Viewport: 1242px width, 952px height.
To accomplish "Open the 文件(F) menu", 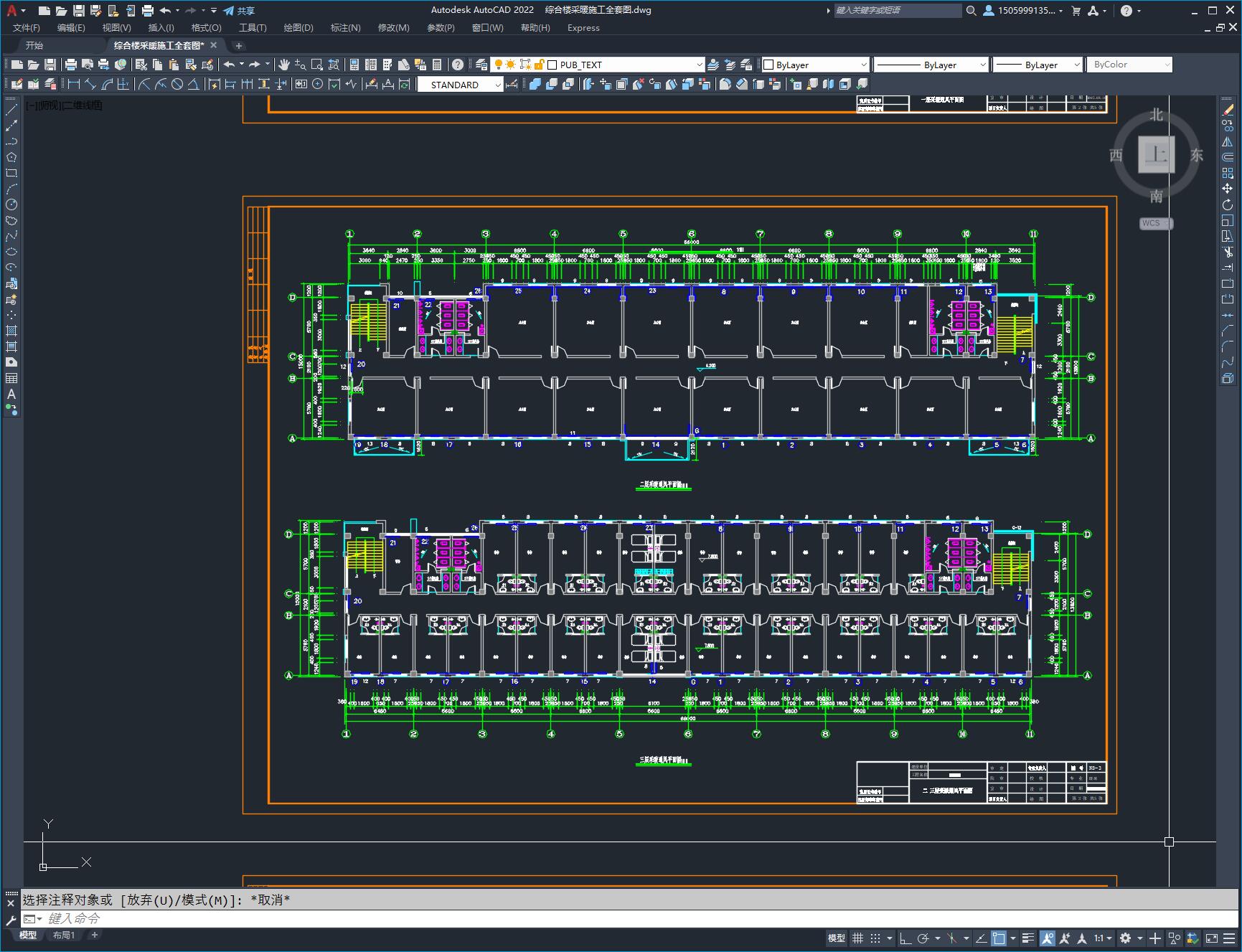I will (x=27, y=27).
